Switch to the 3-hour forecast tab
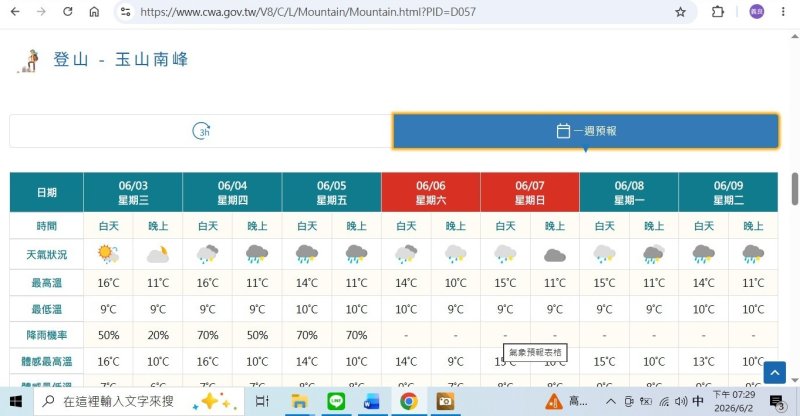800x416 pixels. [x=201, y=131]
